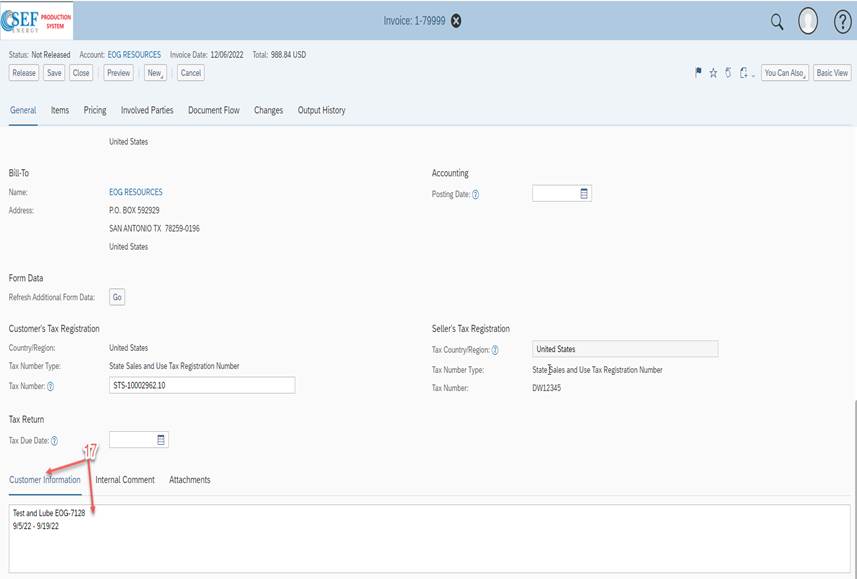The image size is (857, 579).
Task: Open the help question mark icon
Action: pos(842,18)
